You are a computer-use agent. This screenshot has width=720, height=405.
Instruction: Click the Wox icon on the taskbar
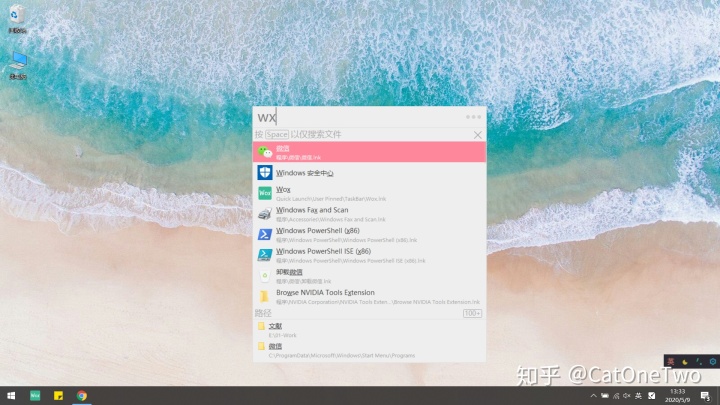click(35, 395)
